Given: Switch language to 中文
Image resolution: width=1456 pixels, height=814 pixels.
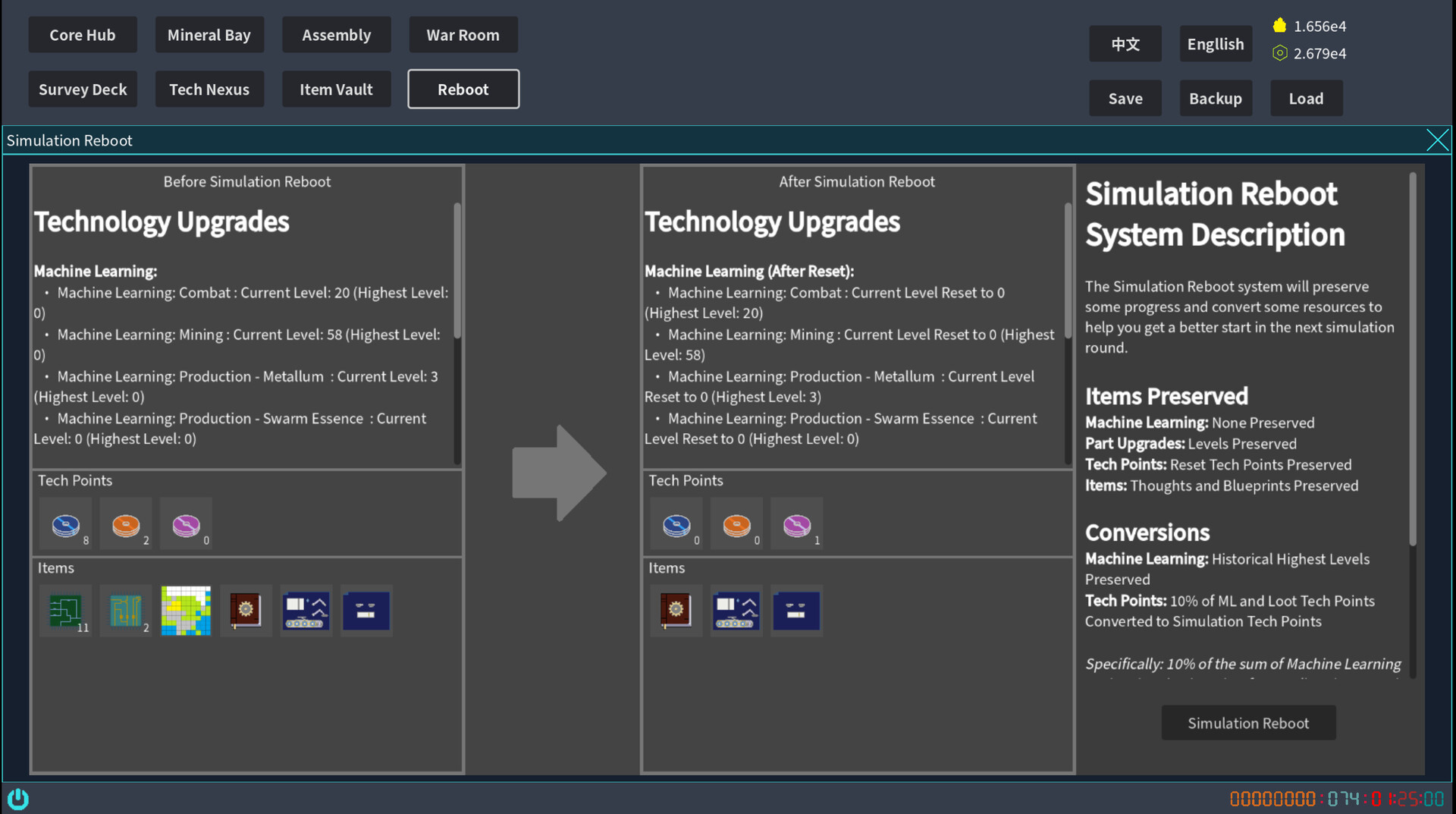Looking at the screenshot, I should tap(1125, 43).
